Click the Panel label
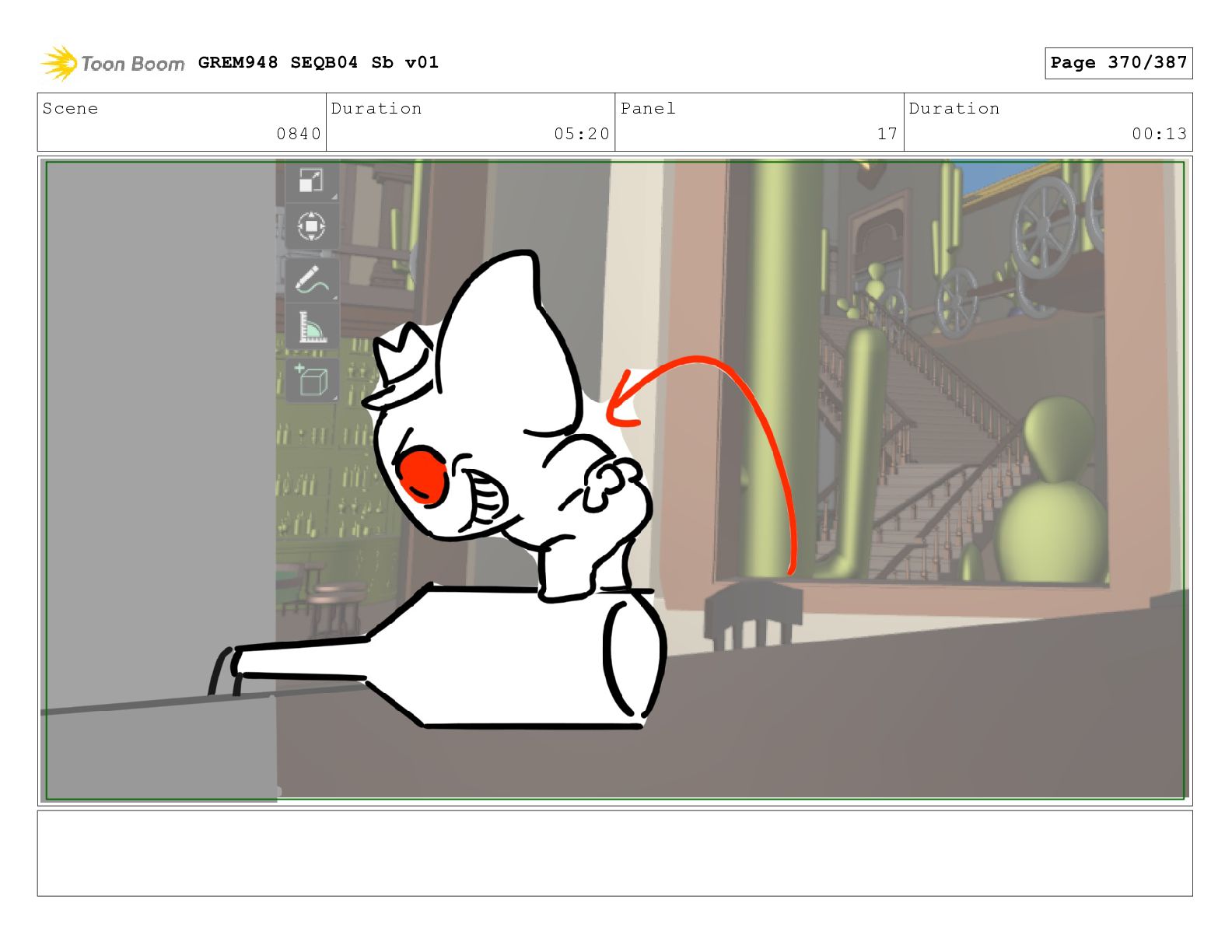 coord(648,109)
